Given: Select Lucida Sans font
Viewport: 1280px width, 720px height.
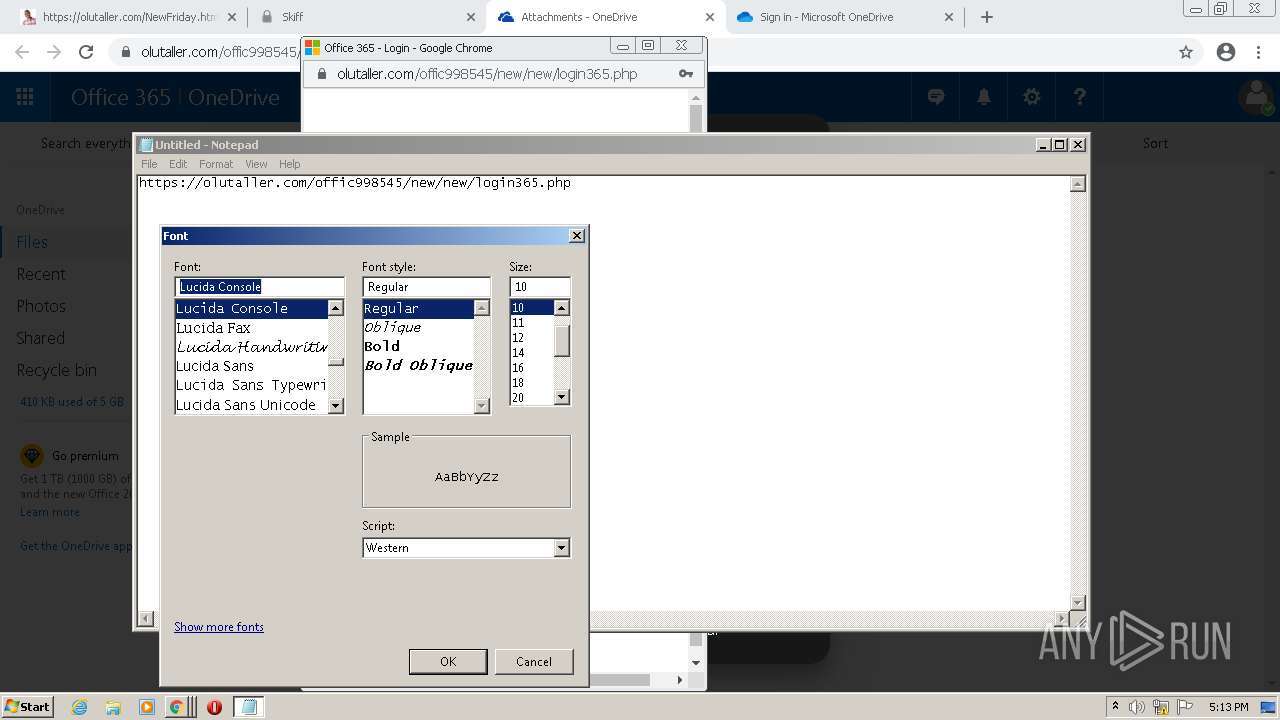Looking at the screenshot, I should pos(251,366).
